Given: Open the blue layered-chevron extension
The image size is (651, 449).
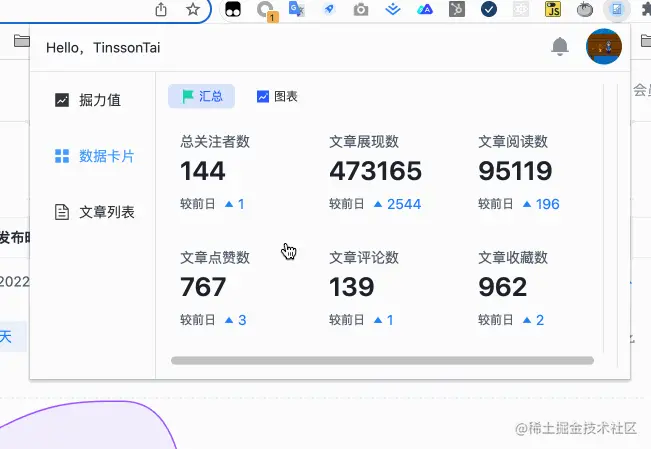Looking at the screenshot, I should click(393, 9).
